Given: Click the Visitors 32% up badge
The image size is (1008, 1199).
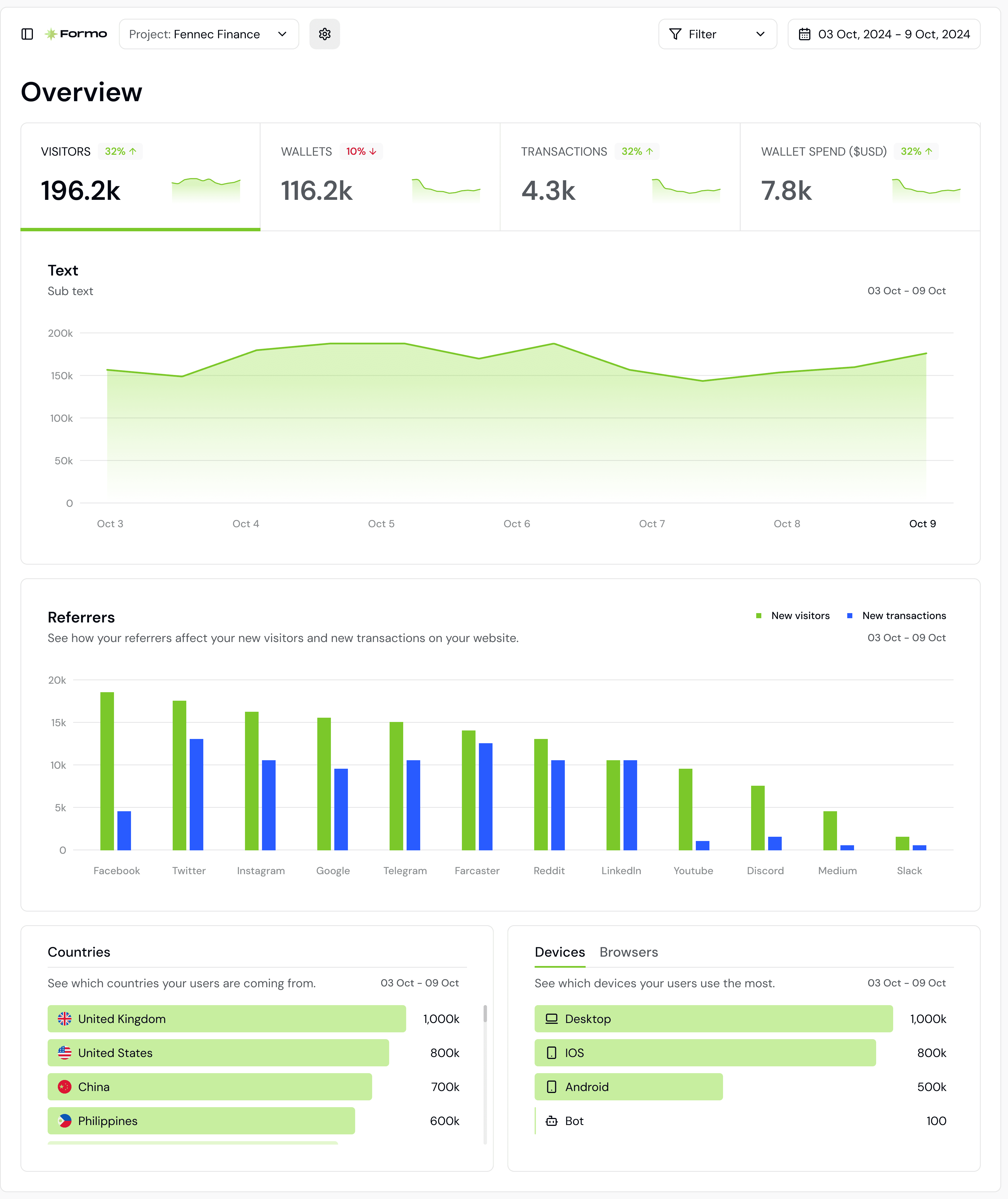Looking at the screenshot, I should coord(120,151).
